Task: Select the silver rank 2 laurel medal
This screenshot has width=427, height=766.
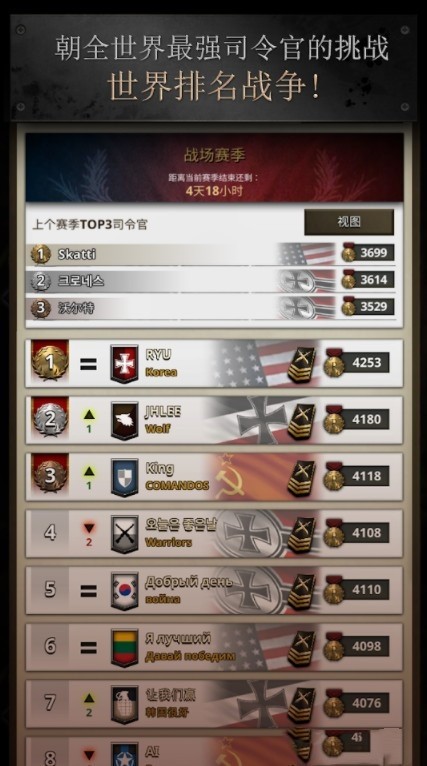Action: click(50, 419)
